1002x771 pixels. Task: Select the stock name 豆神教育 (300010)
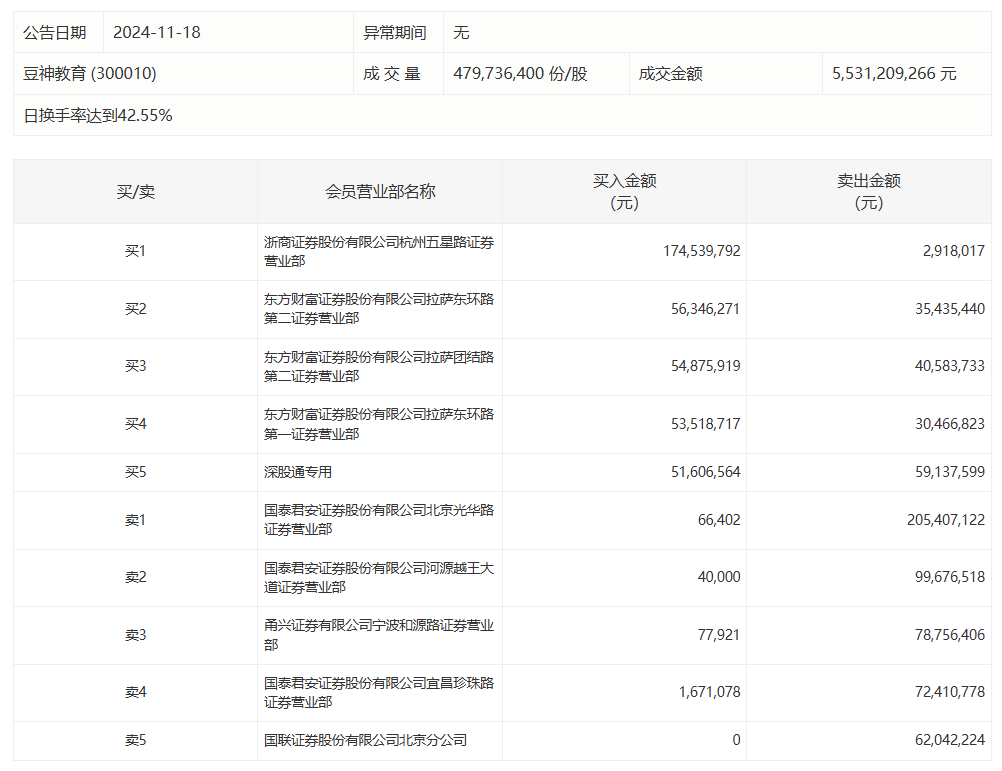(x=89, y=73)
